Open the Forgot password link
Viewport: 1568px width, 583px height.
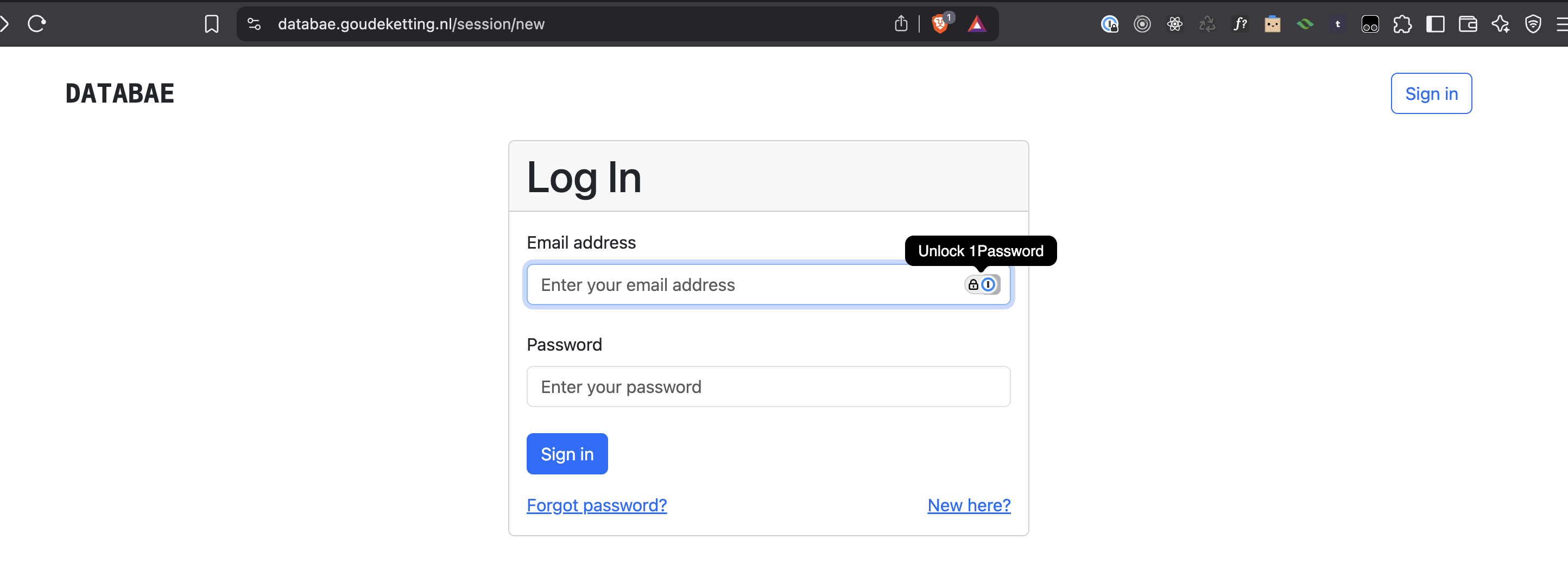(597, 505)
